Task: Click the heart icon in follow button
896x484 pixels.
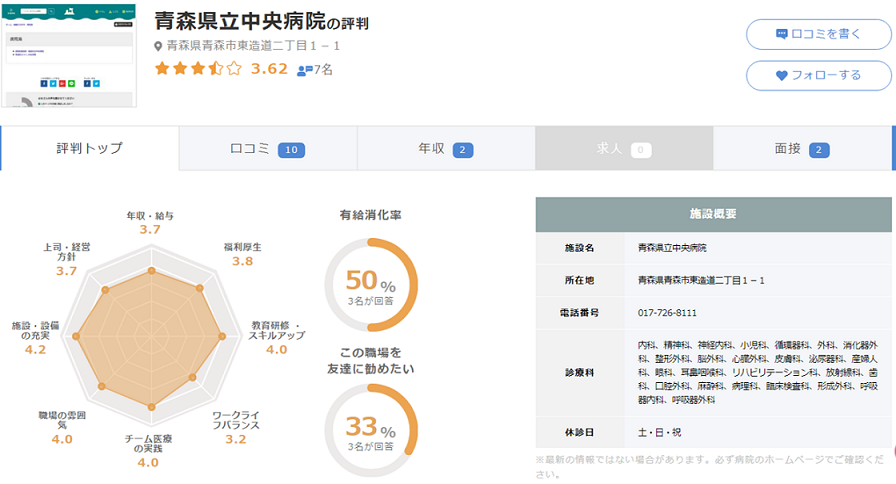Action: coord(782,75)
